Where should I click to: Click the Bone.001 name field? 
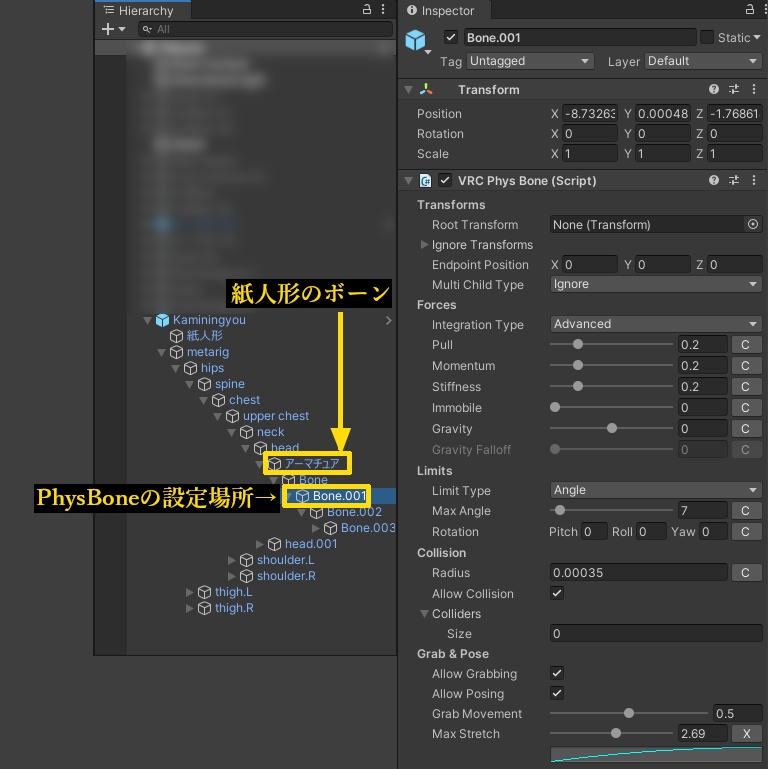[580, 37]
